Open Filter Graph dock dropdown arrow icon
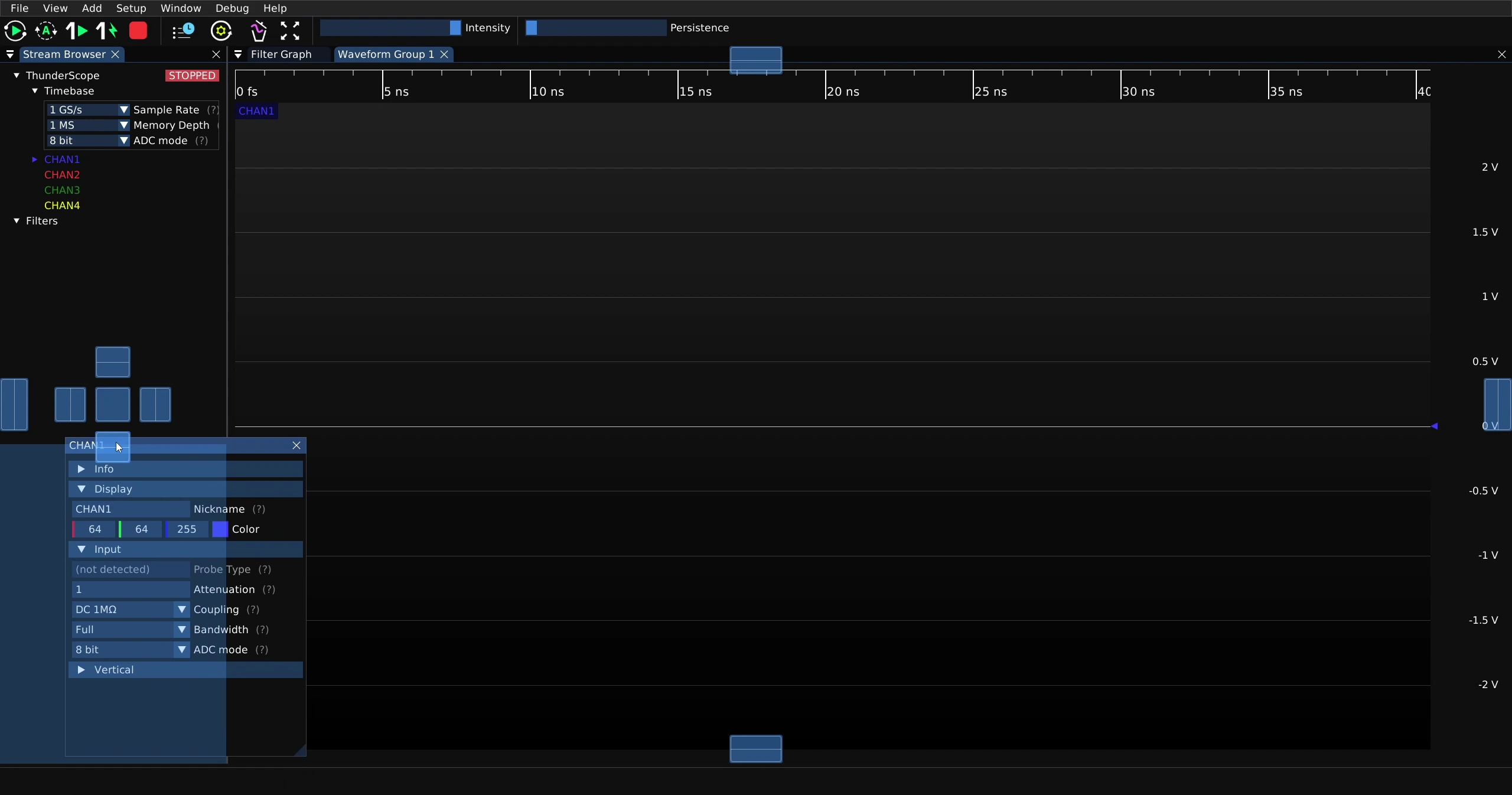The height and width of the screenshot is (795, 1512). pos(238,54)
